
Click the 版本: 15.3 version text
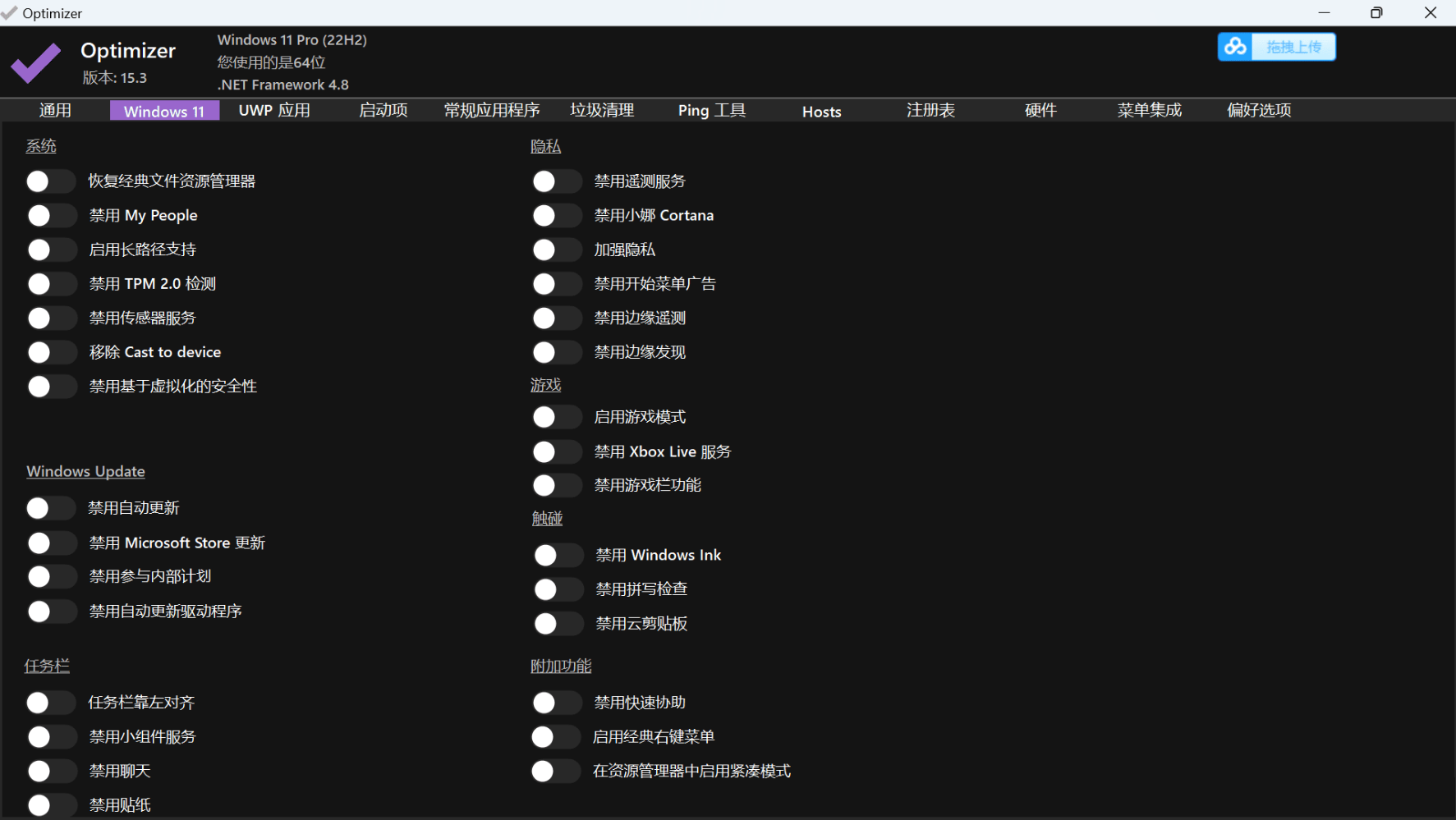coord(114,78)
